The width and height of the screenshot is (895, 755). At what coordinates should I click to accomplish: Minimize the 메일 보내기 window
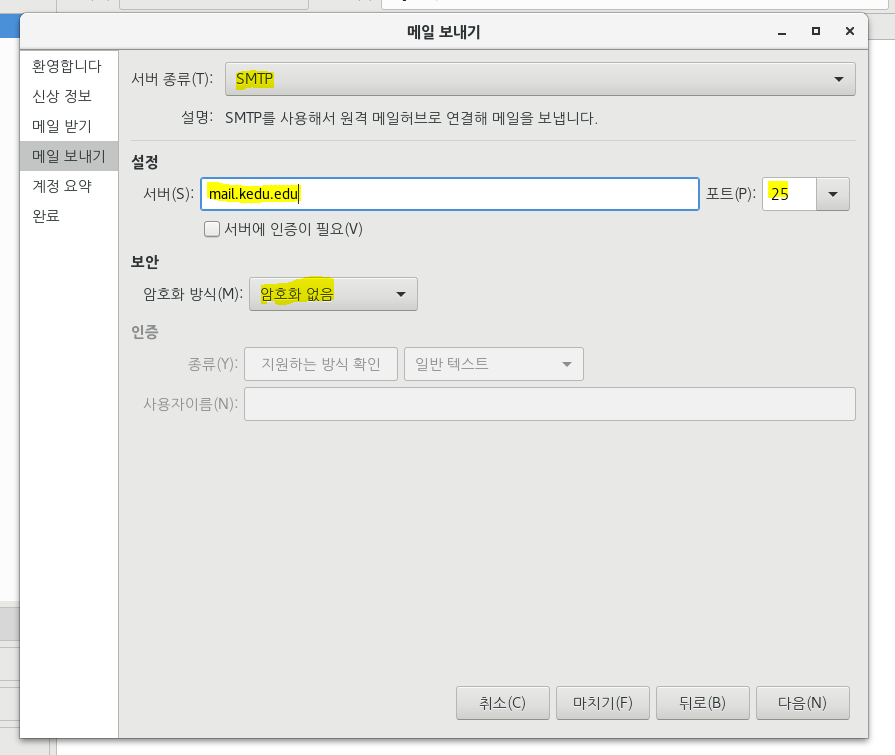tap(782, 32)
